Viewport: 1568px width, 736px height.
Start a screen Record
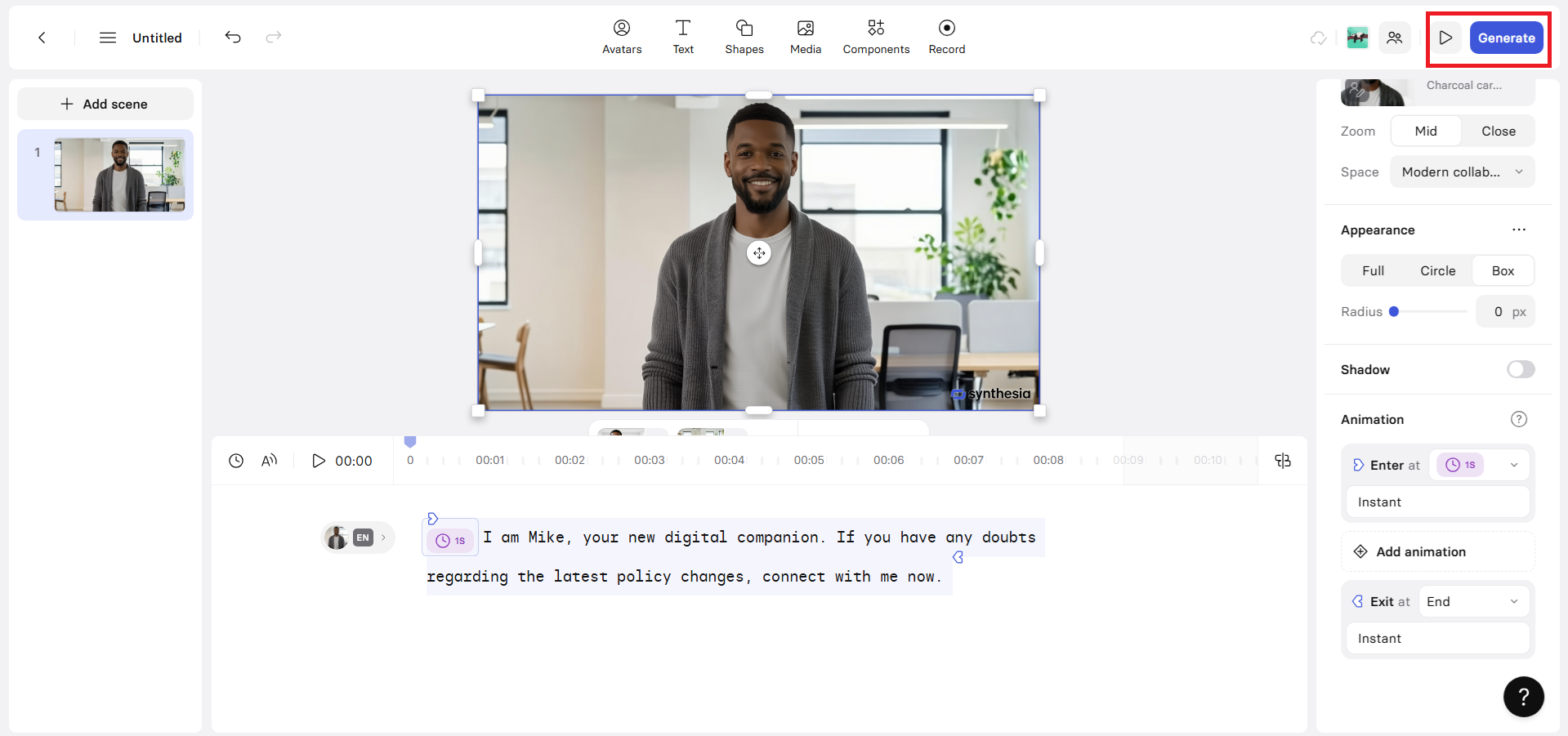click(946, 37)
